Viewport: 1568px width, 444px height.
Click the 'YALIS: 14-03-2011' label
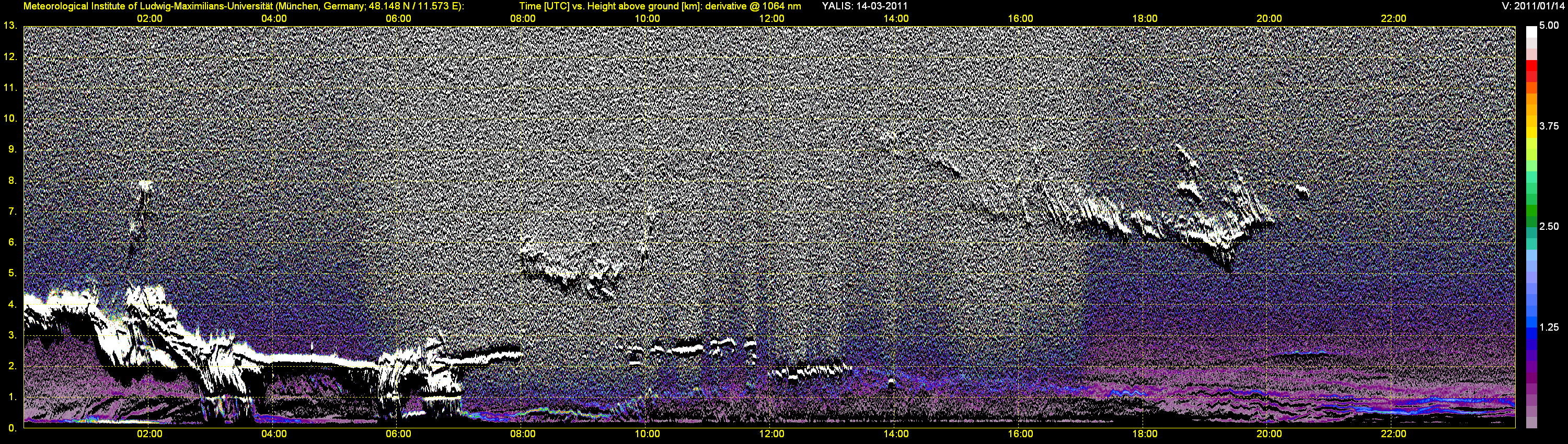tap(864, 6)
